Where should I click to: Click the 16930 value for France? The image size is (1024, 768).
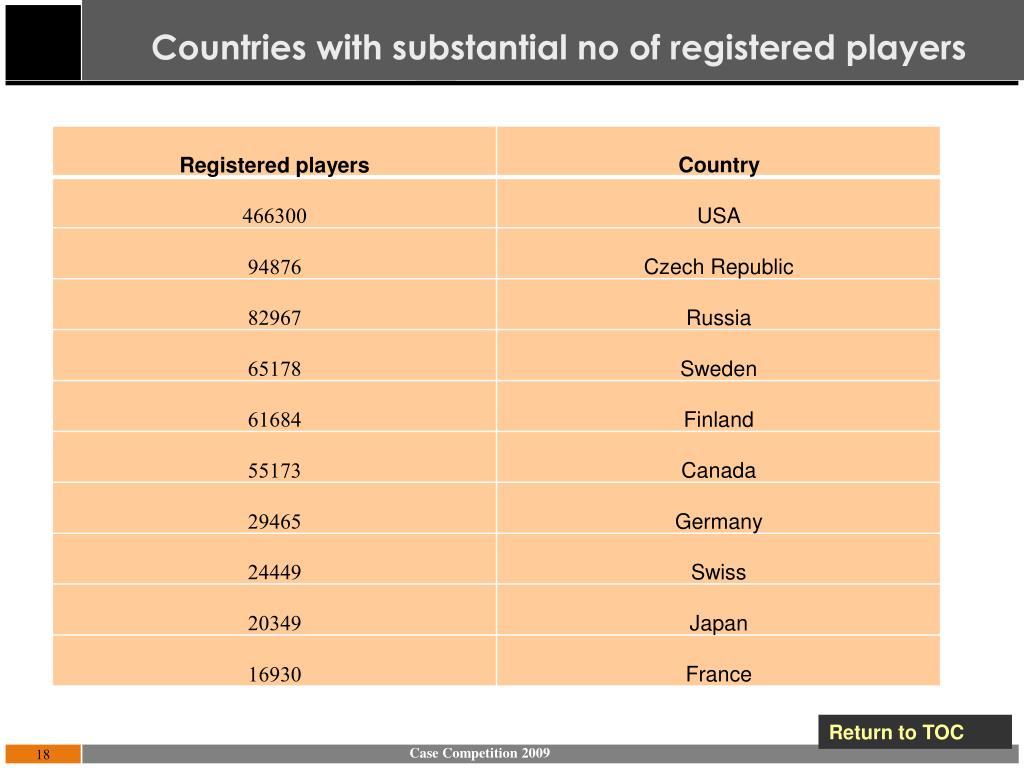pos(274,675)
